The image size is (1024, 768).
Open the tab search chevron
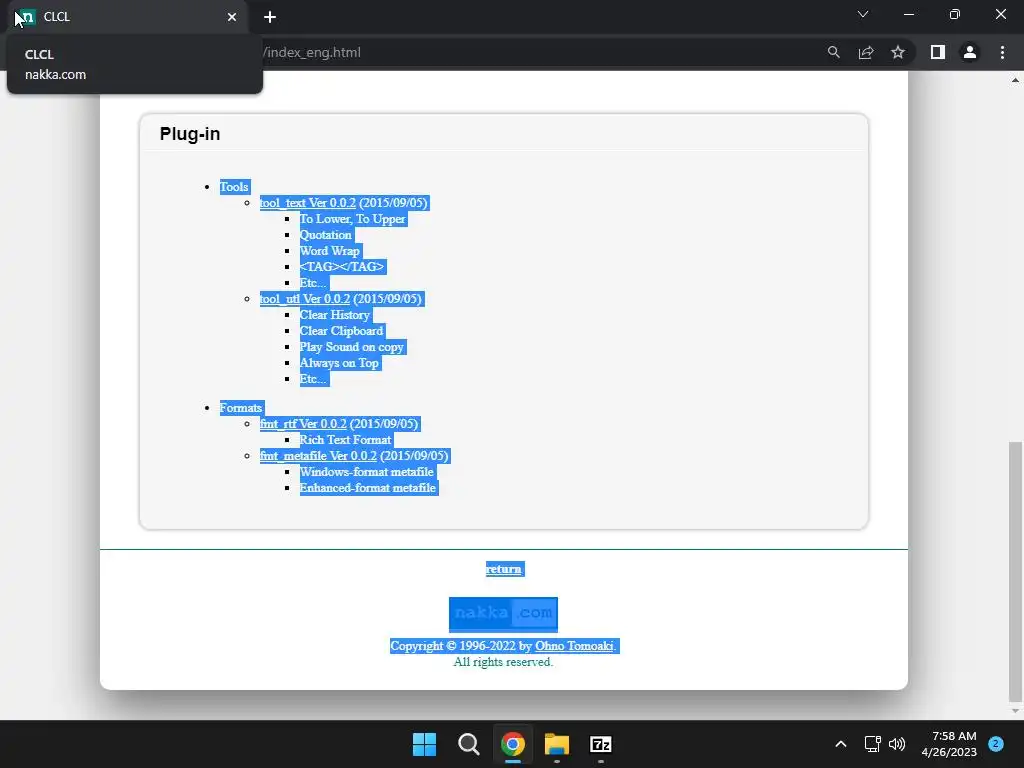point(863,14)
